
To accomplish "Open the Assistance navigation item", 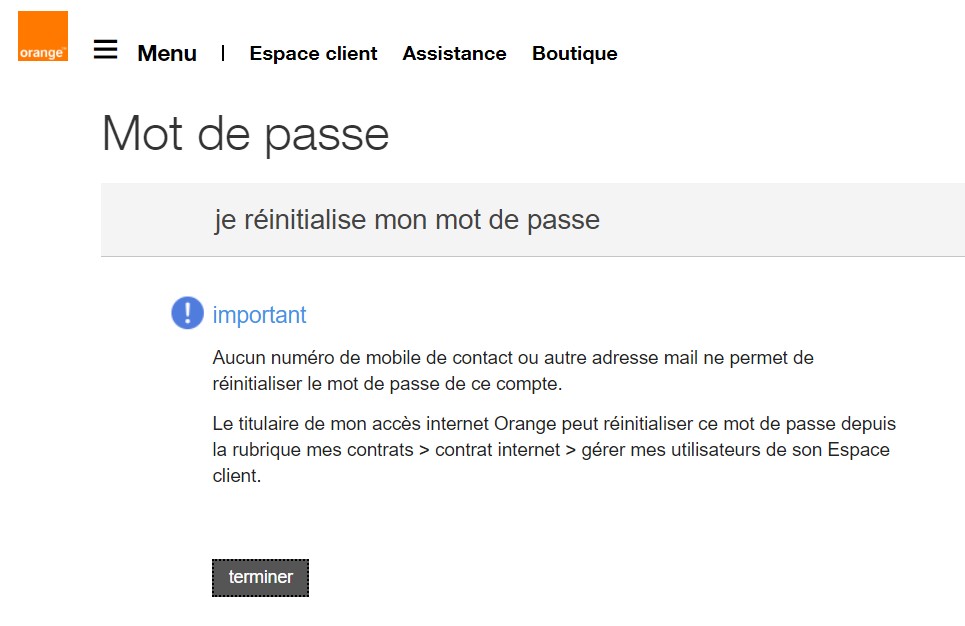I will pos(454,54).
